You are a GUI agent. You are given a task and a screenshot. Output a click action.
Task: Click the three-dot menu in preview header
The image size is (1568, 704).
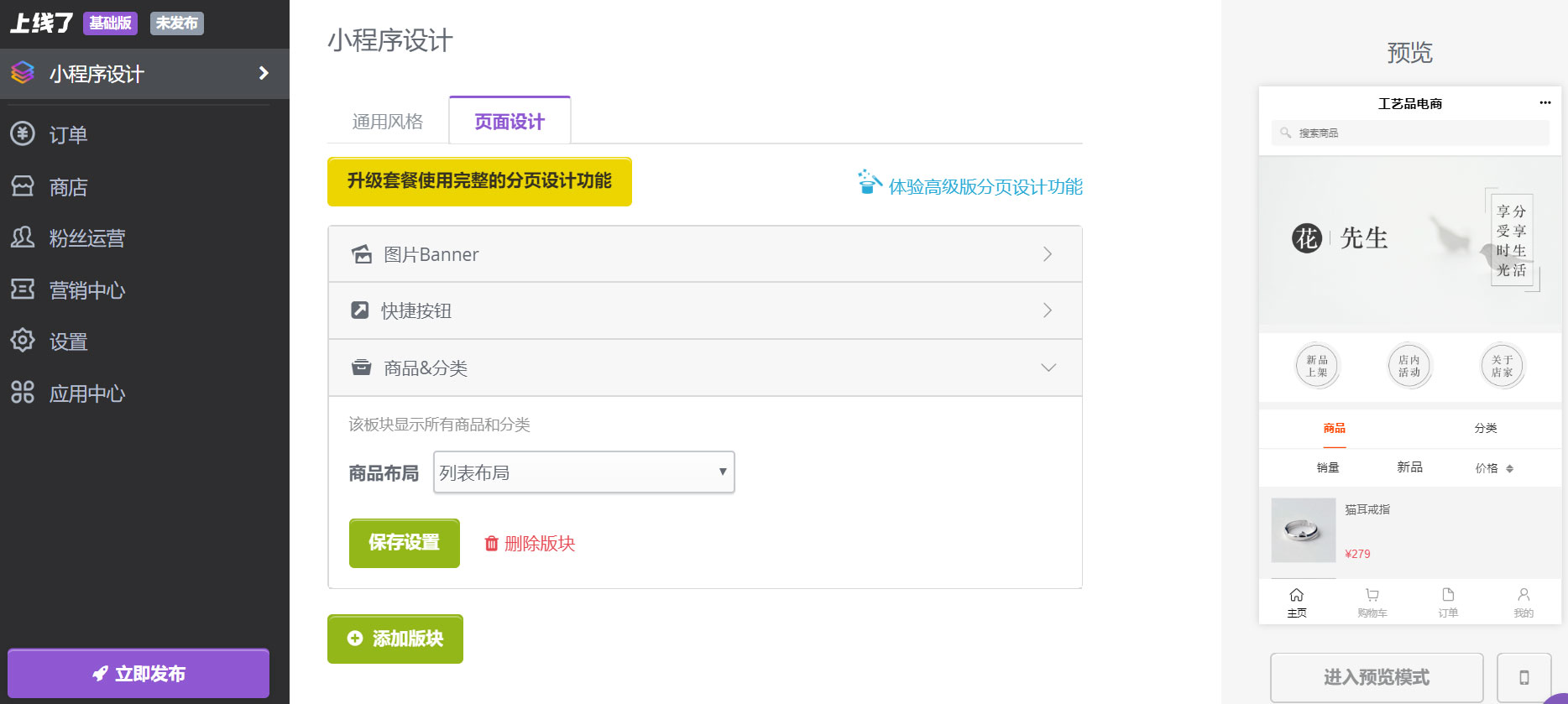(x=1544, y=102)
